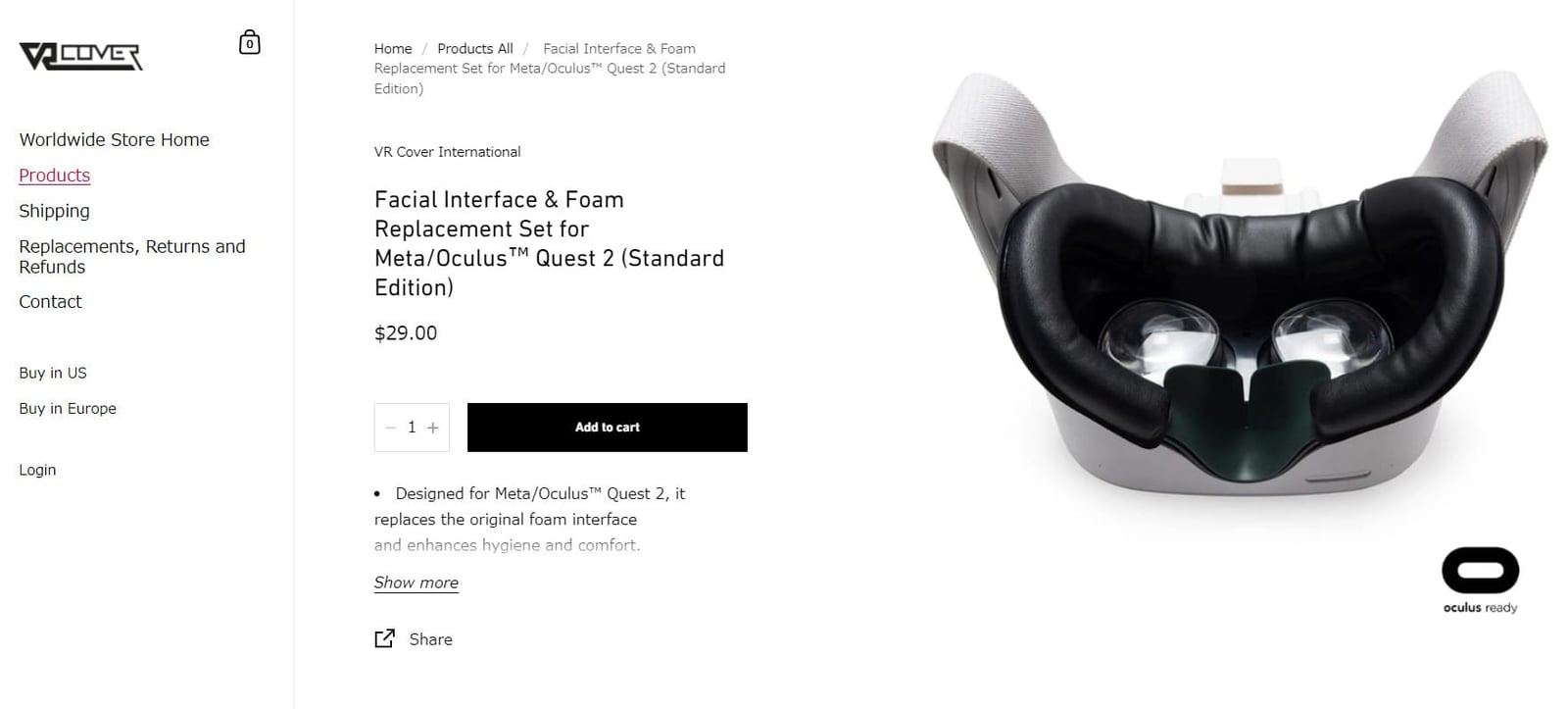1568x709 pixels.
Task: Click the quantity number field
Action: [x=412, y=428]
